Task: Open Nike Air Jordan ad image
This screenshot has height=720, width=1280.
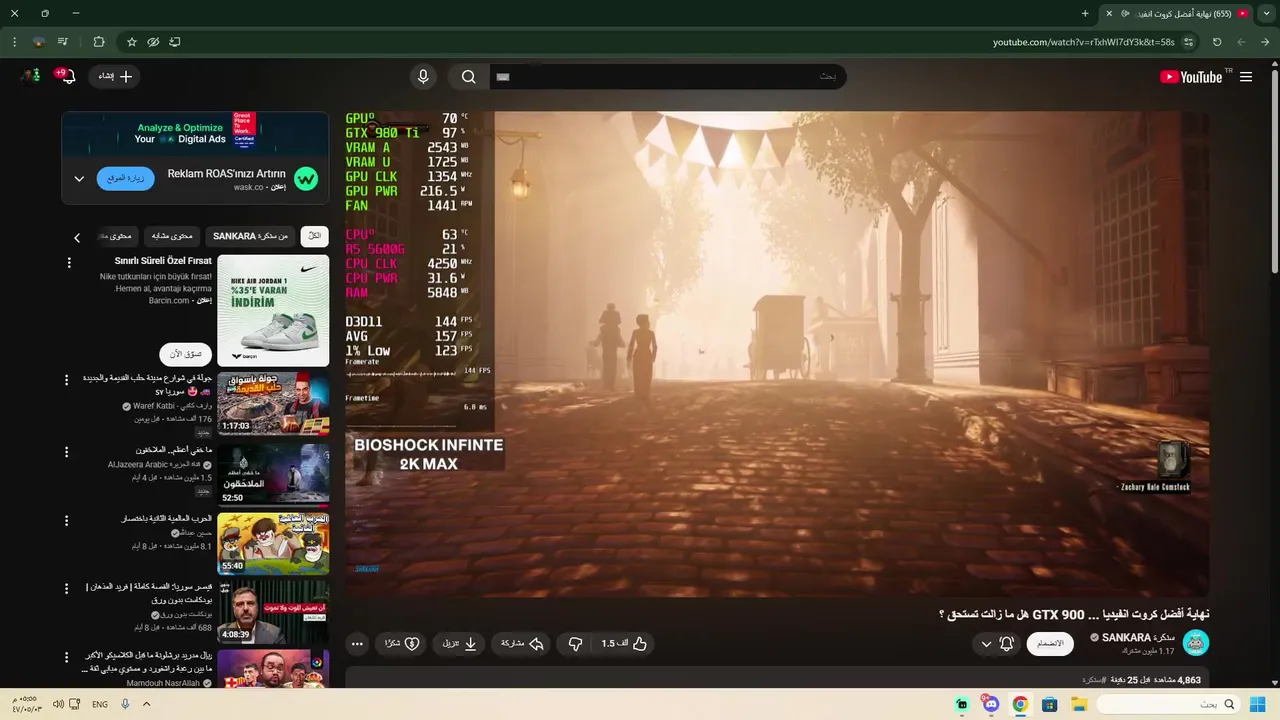Action: (x=273, y=310)
